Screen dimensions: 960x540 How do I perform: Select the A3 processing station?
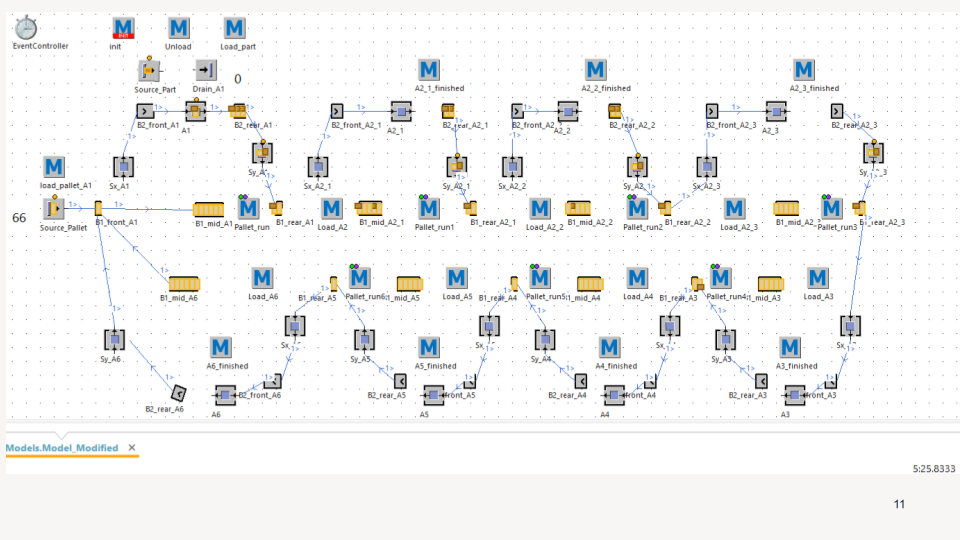(x=794, y=396)
